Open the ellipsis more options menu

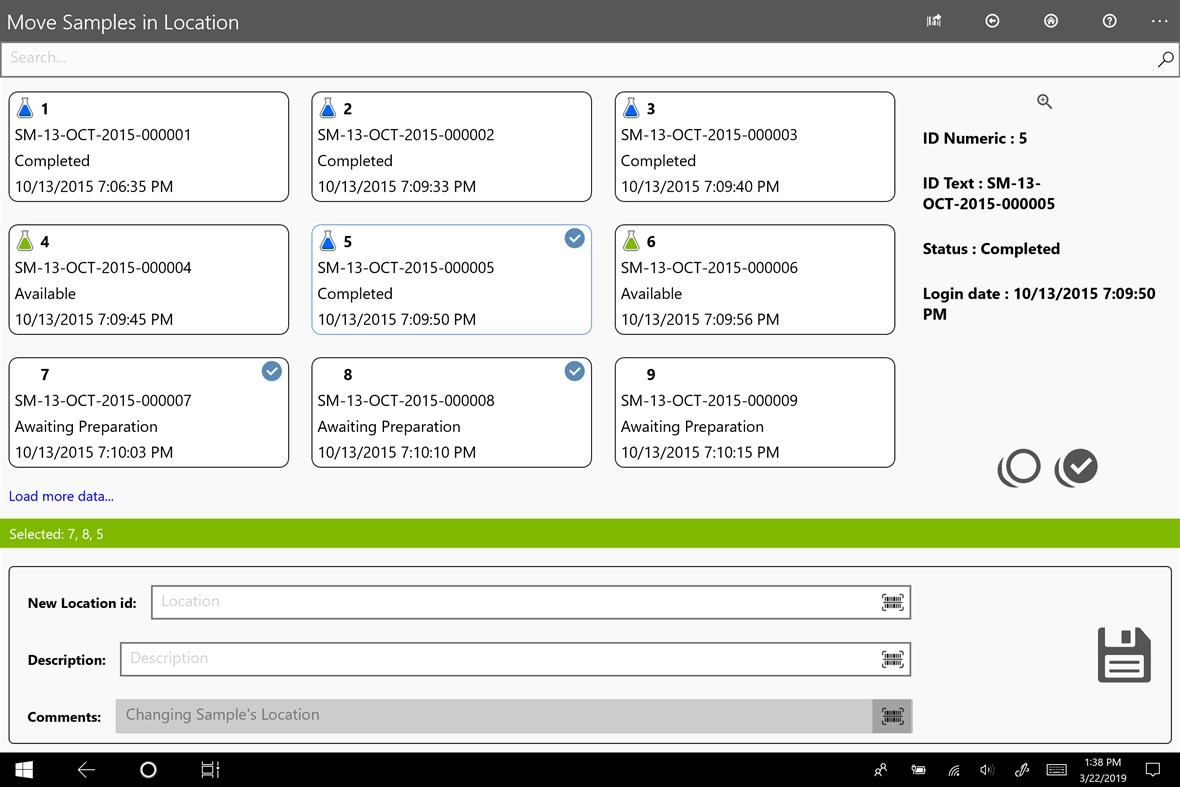point(1159,20)
